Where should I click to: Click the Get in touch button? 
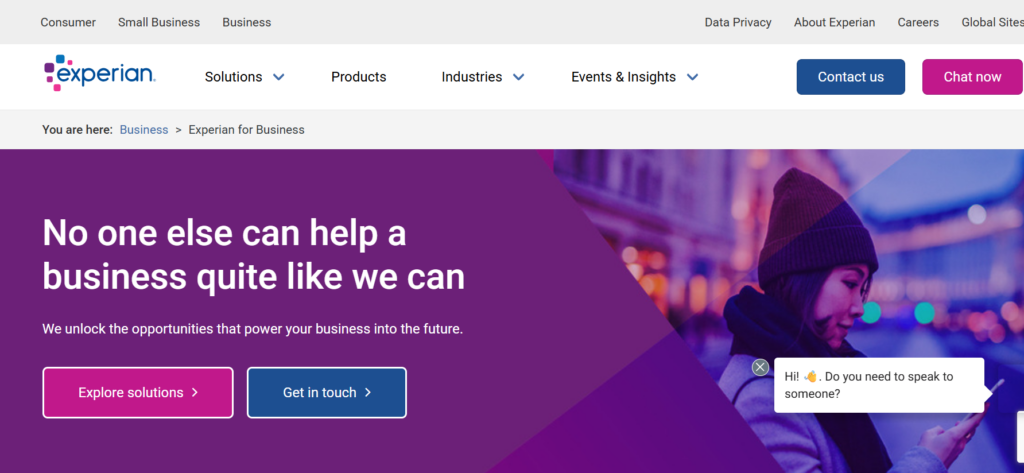click(327, 393)
